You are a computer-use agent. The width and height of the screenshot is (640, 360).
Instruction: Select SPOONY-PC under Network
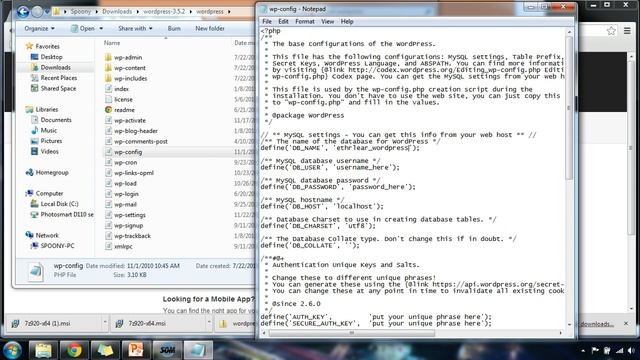pos(57,246)
